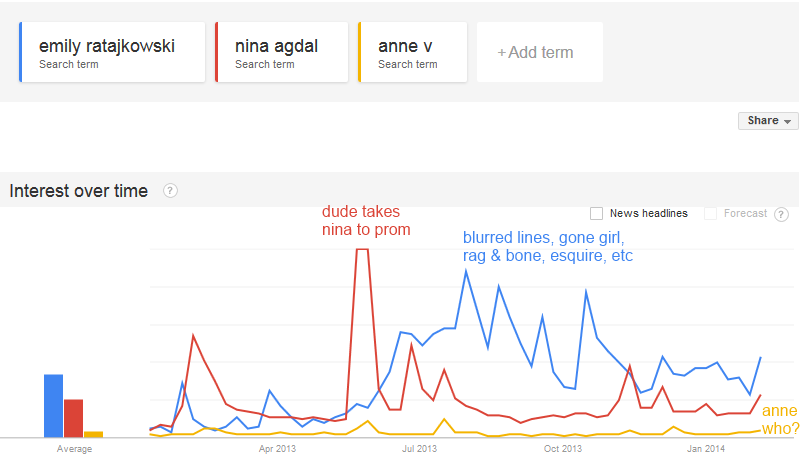Click the highest peak of the blue line
Image resolution: width=806 pixels, height=459 pixels.
tap(465, 270)
